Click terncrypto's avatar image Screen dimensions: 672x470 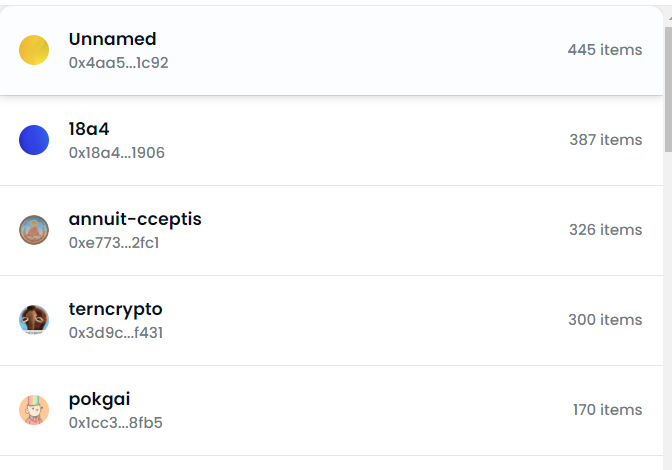pyautogui.click(x=34, y=320)
